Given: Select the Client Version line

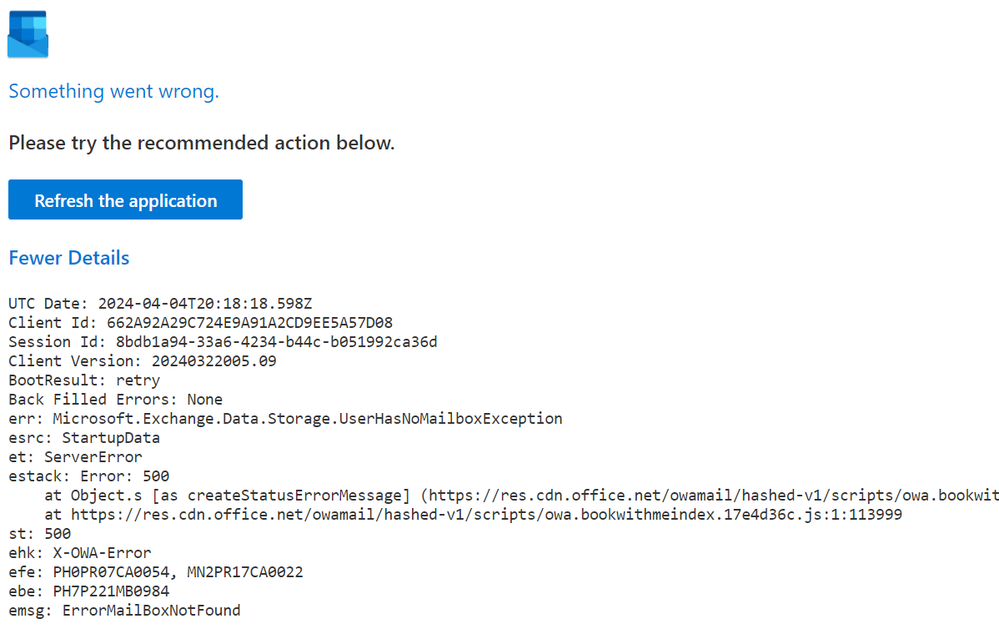Looking at the screenshot, I should click(x=142, y=361).
